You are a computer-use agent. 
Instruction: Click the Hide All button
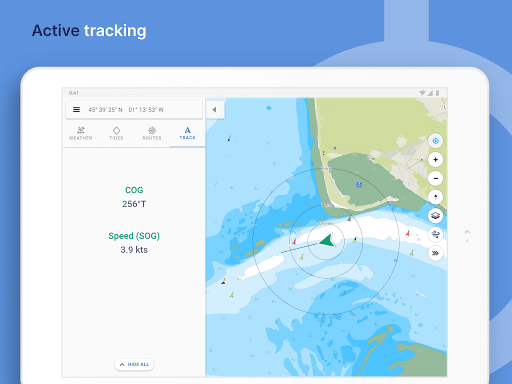click(x=134, y=364)
